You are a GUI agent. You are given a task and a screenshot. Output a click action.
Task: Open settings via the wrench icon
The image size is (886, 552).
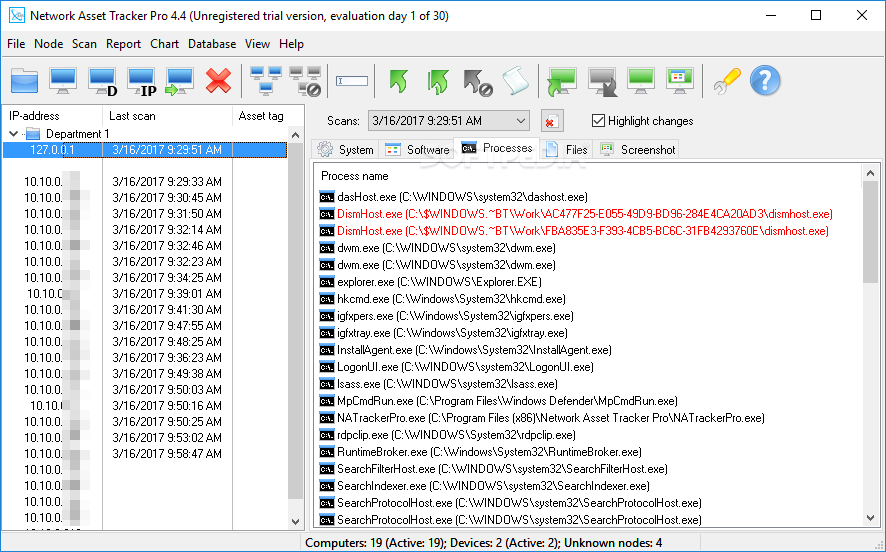click(727, 81)
